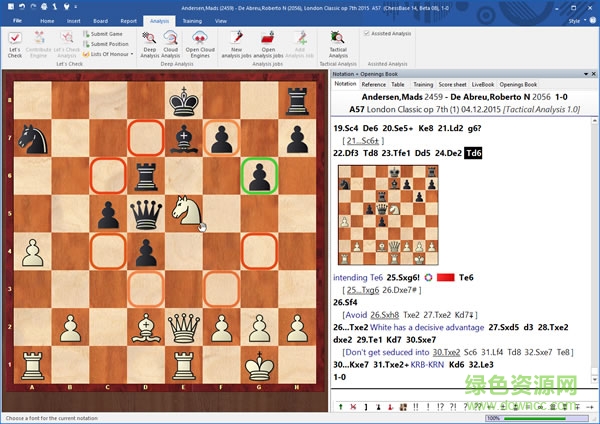Insert the ?! dubious move symbol

pos(453,407)
